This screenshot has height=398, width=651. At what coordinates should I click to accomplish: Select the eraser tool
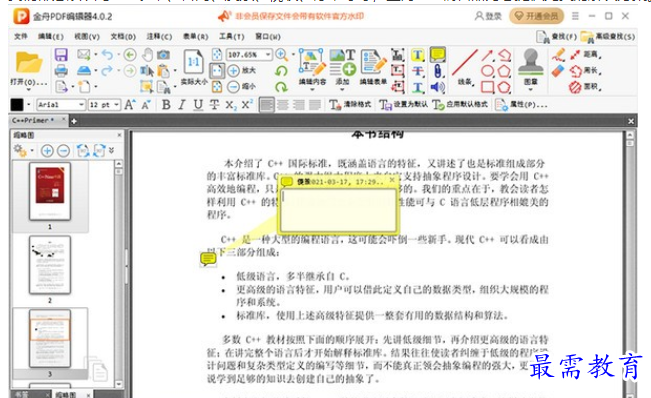tap(558, 71)
